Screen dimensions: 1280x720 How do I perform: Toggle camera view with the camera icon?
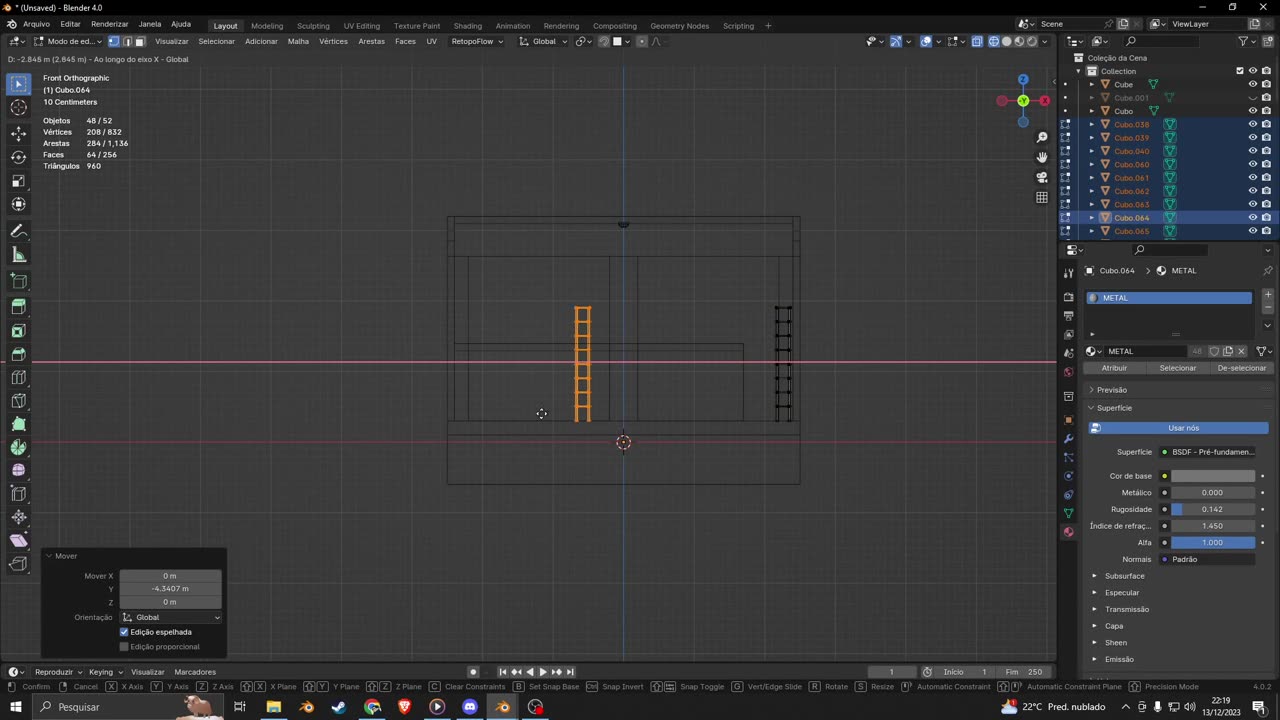point(1042,177)
